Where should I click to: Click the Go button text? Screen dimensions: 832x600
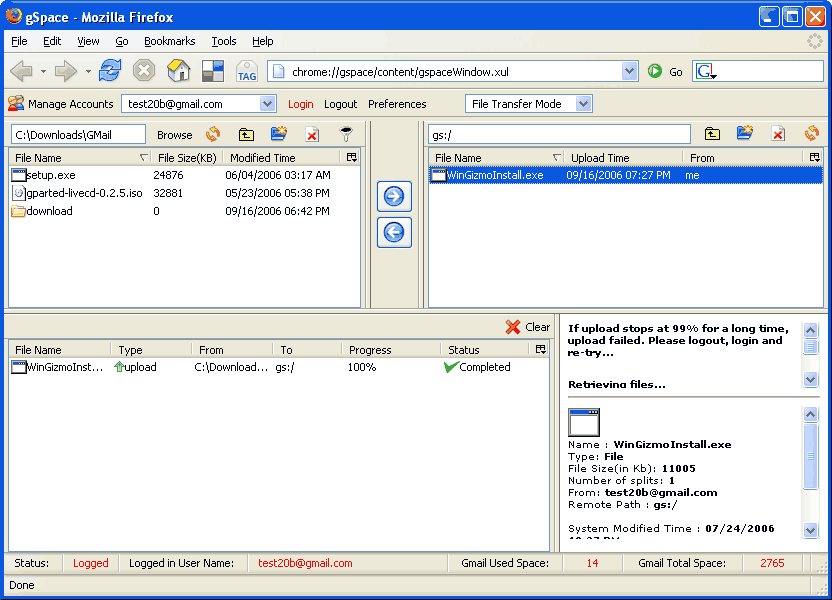click(675, 72)
